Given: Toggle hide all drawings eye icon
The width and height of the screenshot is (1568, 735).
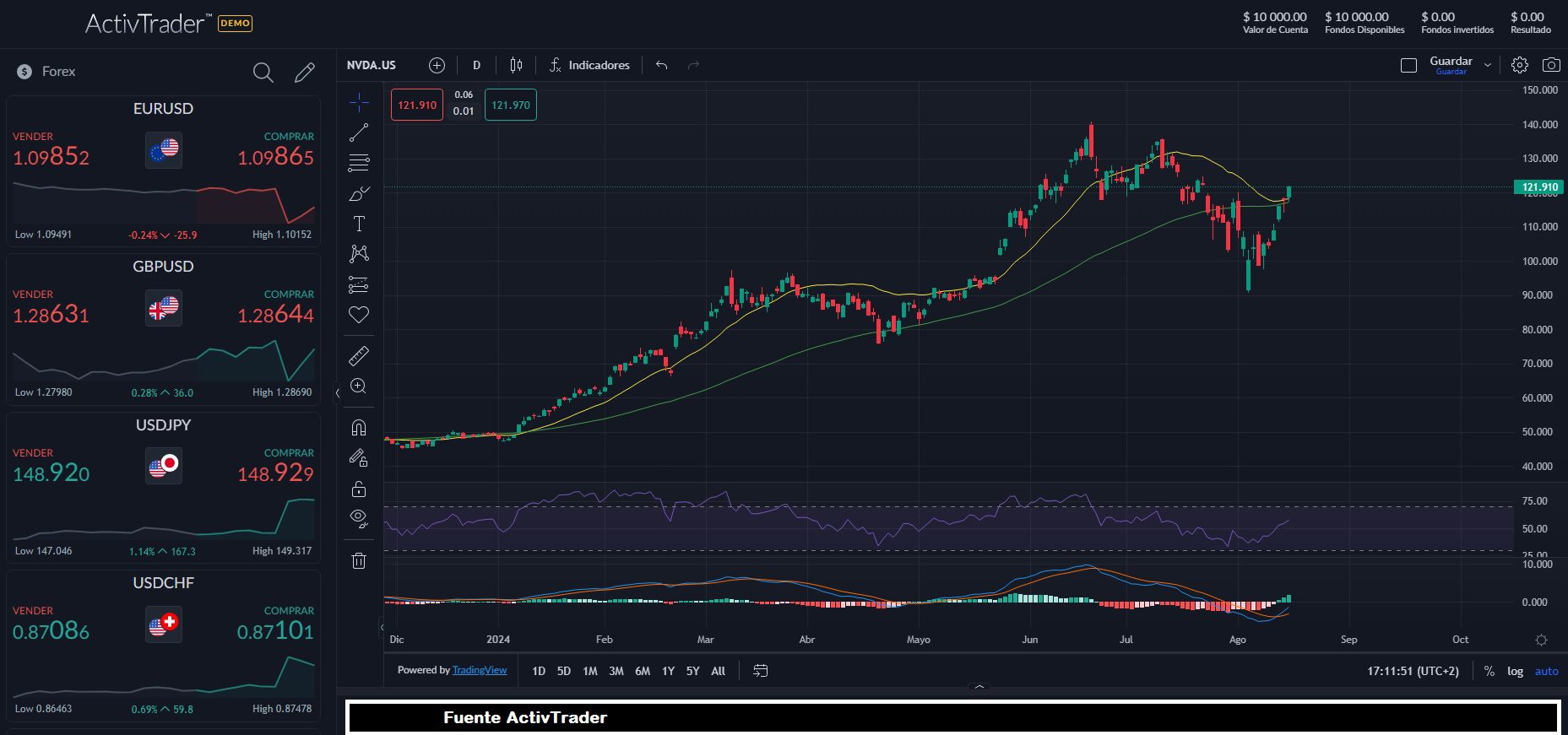Looking at the screenshot, I should pyautogui.click(x=359, y=518).
